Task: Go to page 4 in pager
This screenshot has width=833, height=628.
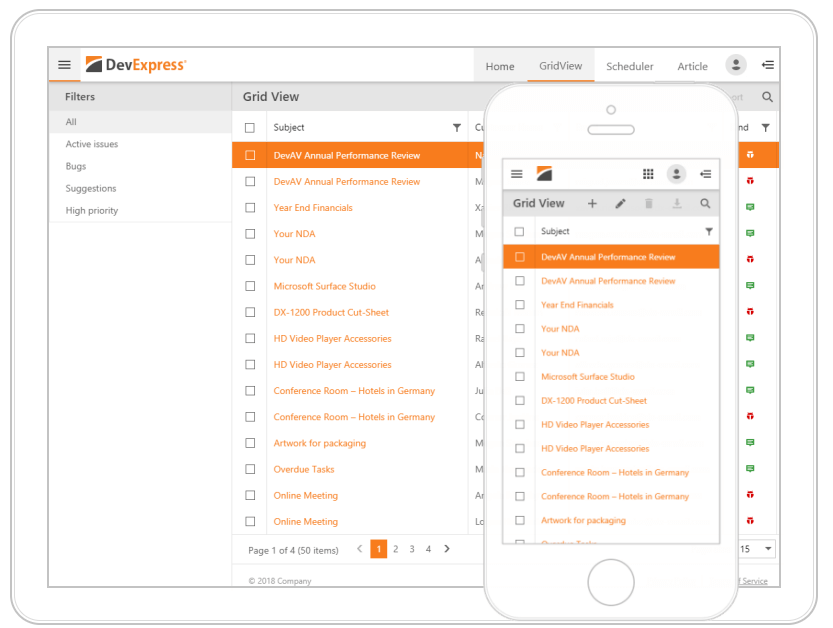Action: [428, 549]
